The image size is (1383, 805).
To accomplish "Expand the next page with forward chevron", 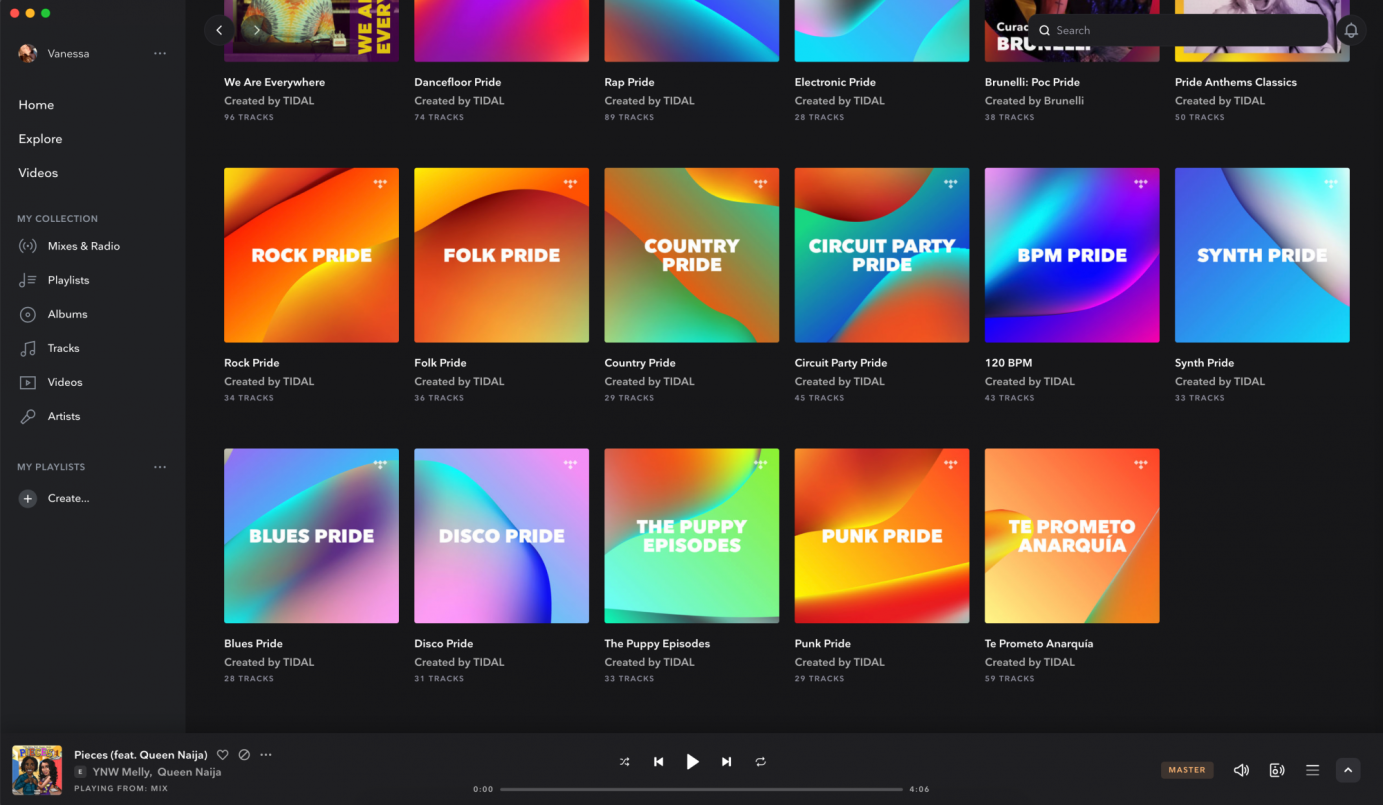I will pyautogui.click(x=256, y=30).
